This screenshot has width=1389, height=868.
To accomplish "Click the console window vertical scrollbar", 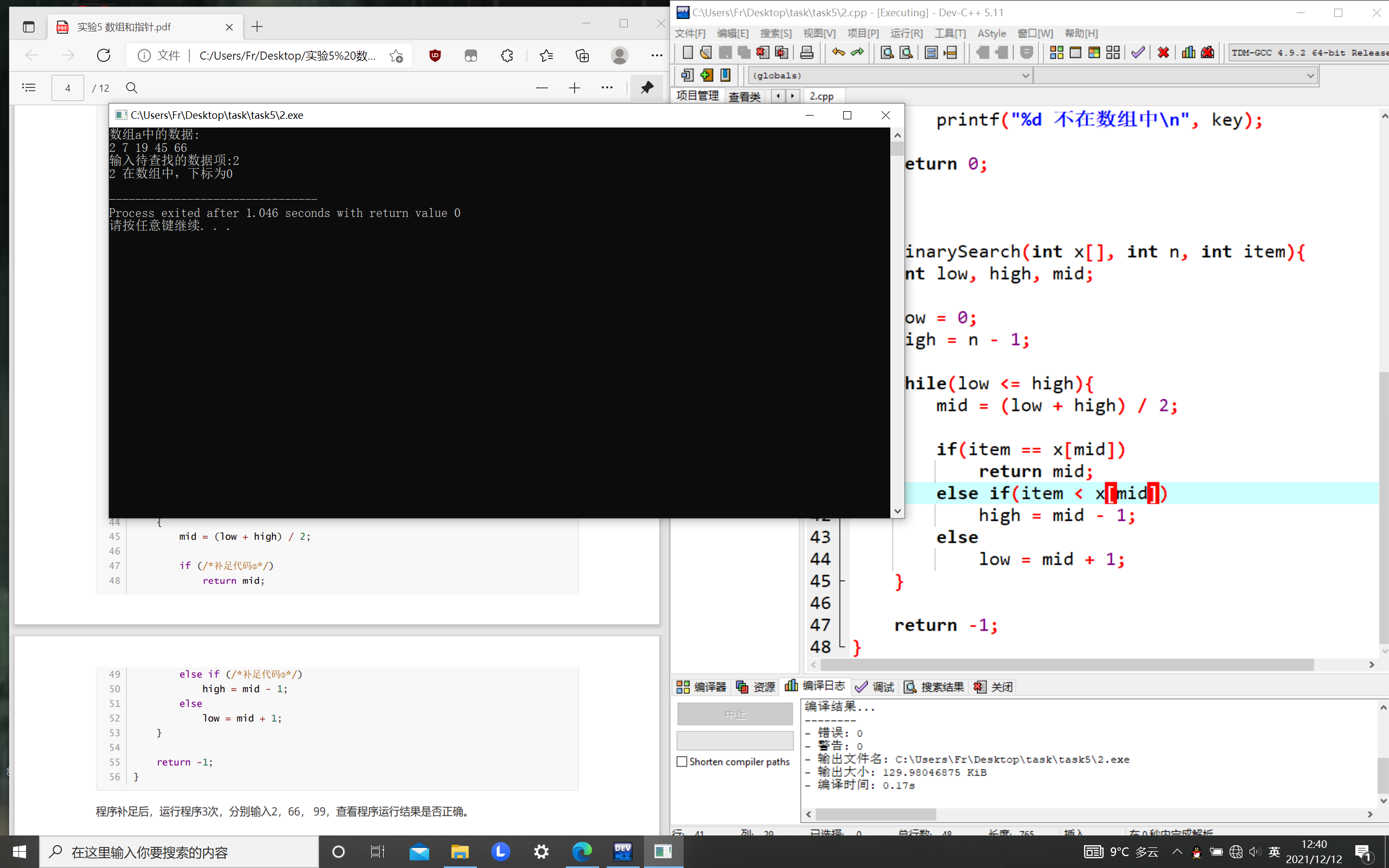I will tap(897, 322).
